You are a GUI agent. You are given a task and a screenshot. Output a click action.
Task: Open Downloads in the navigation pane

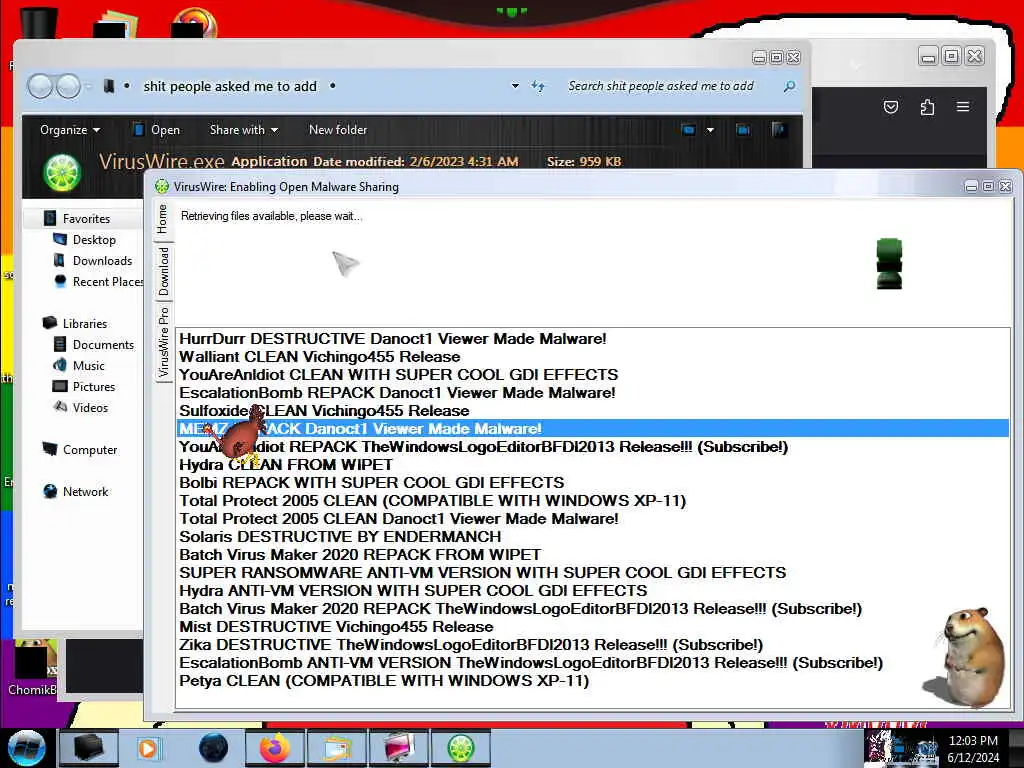pyautogui.click(x=92, y=261)
